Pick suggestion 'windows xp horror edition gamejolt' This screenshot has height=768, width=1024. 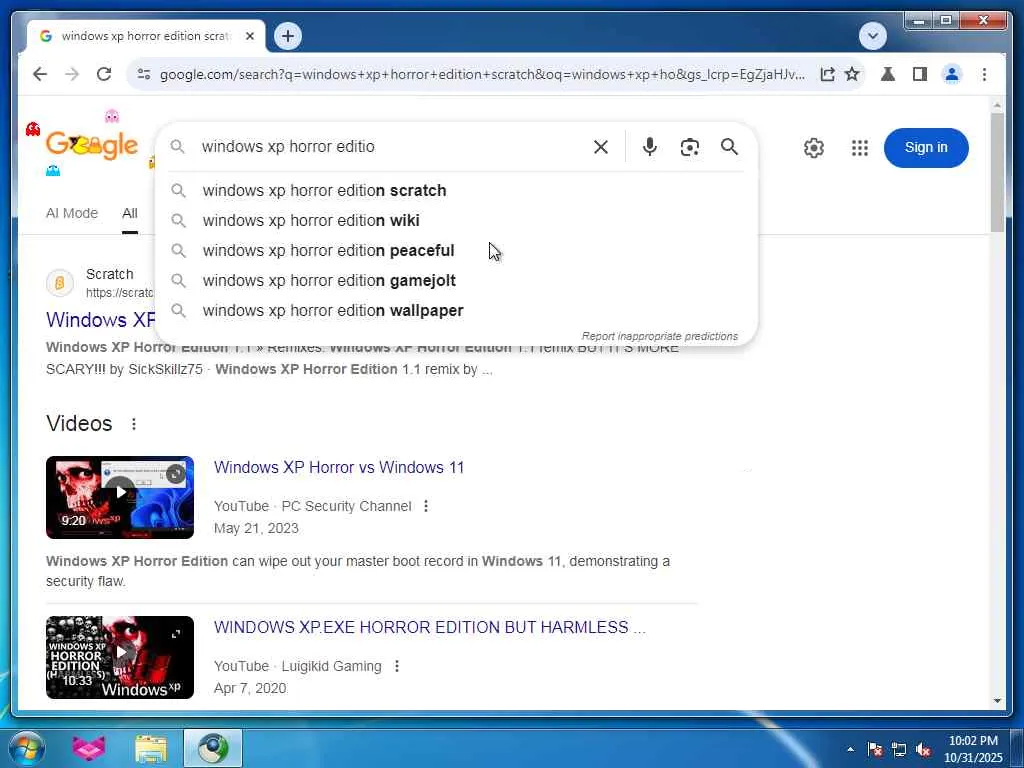point(456,281)
